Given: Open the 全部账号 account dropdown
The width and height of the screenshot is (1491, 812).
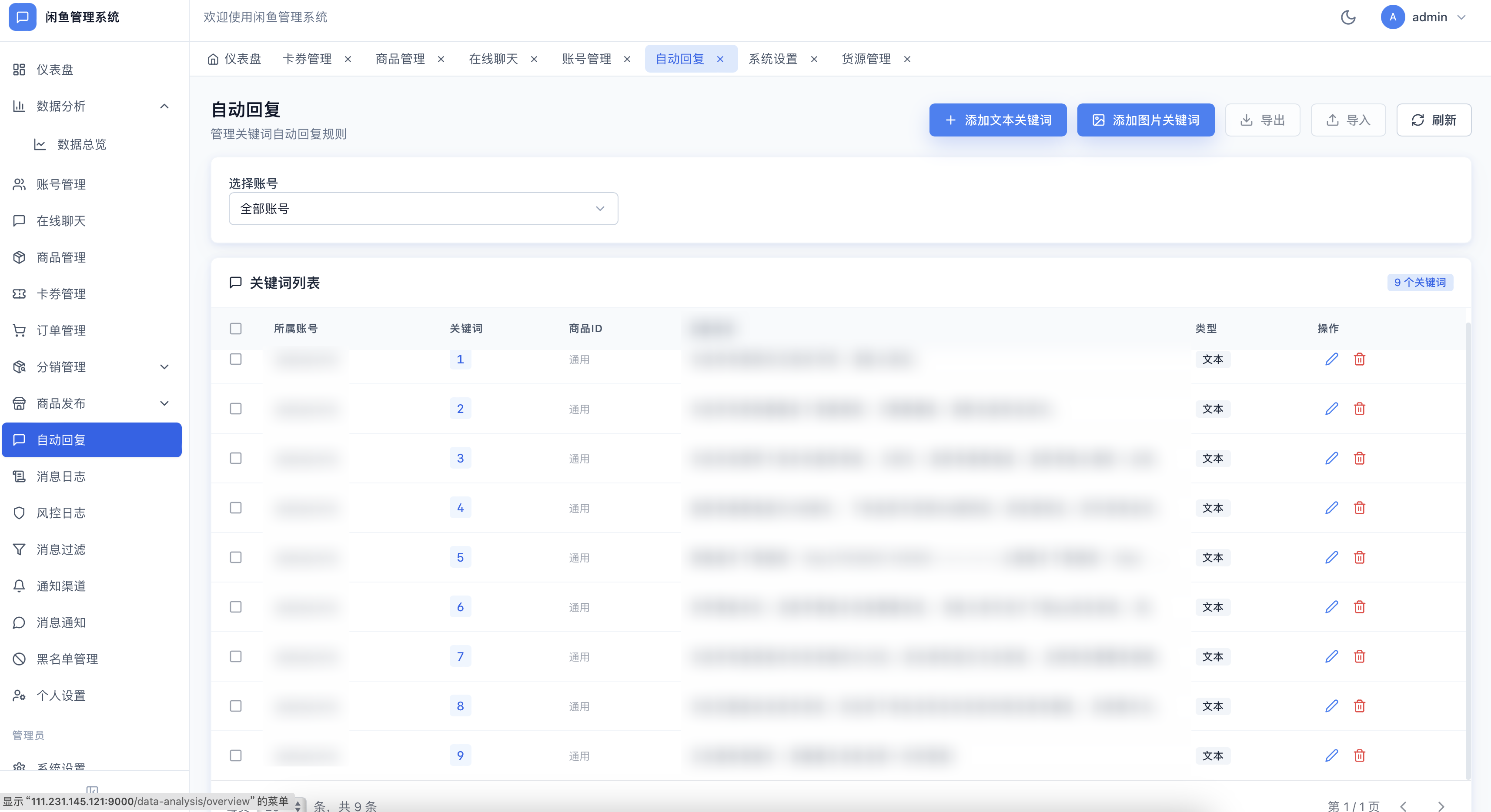Looking at the screenshot, I should tap(423, 209).
